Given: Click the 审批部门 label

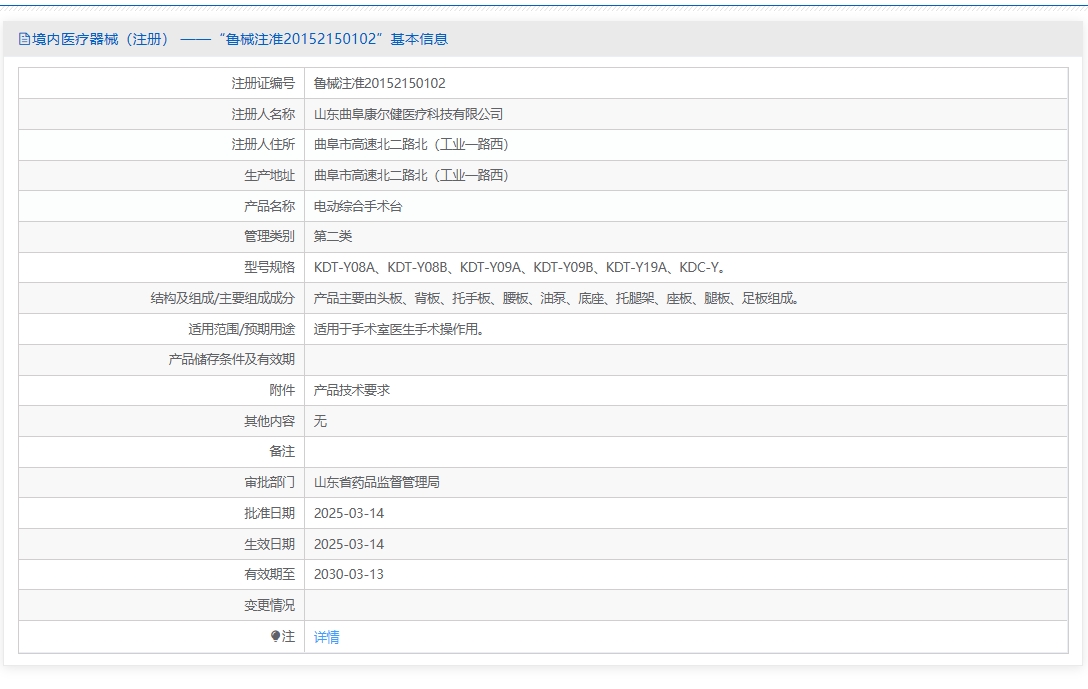Looking at the screenshot, I should (x=269, y=482).
